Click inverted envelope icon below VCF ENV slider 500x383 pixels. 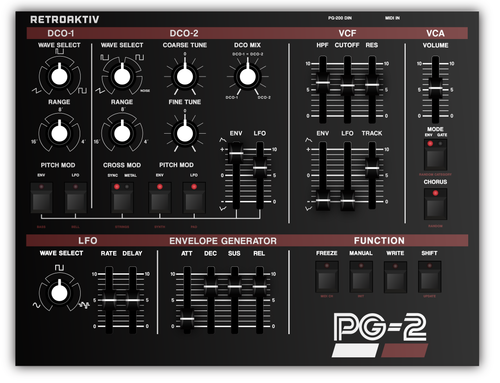tap(309, 209)
